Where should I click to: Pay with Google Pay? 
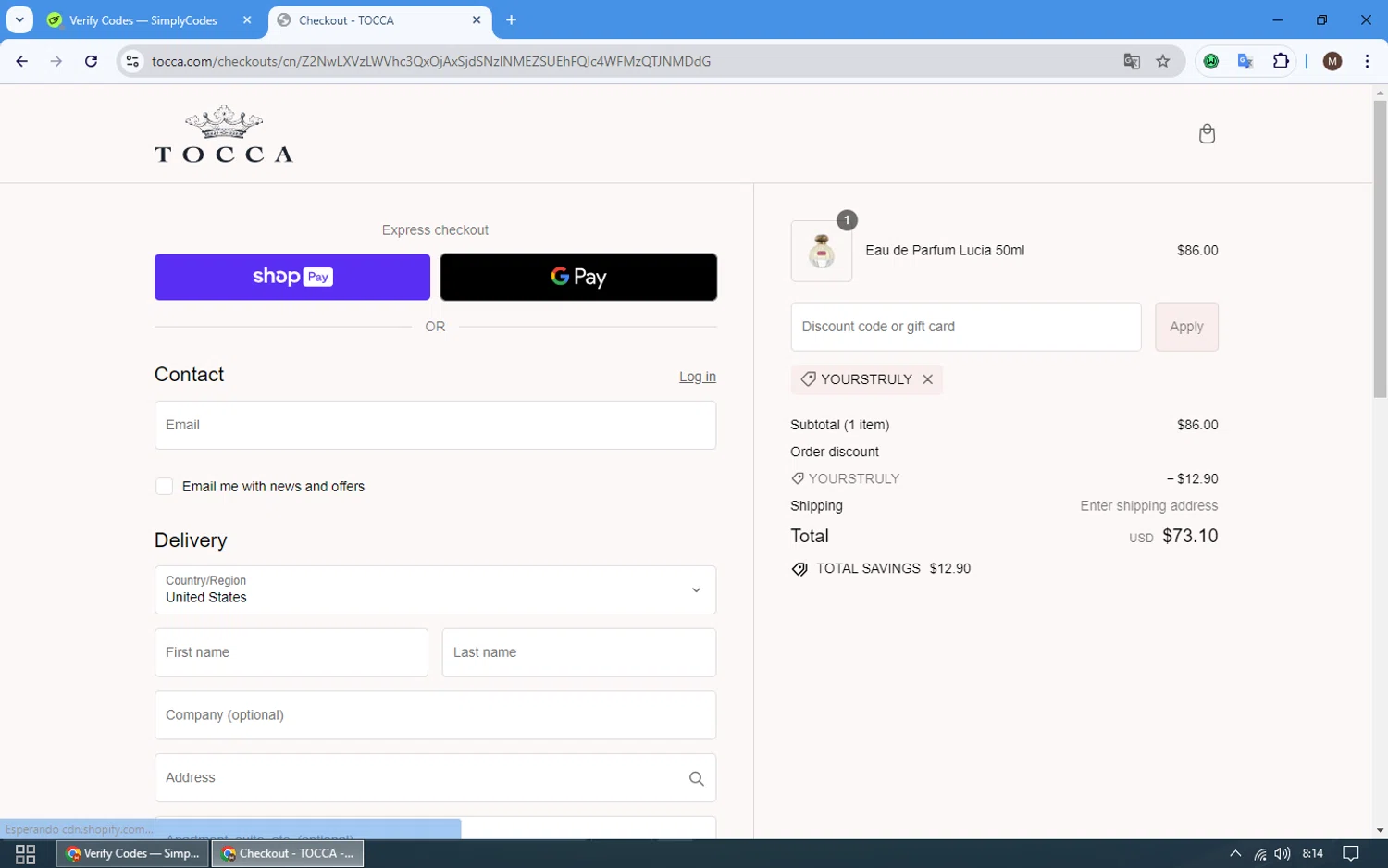point(578,277)
